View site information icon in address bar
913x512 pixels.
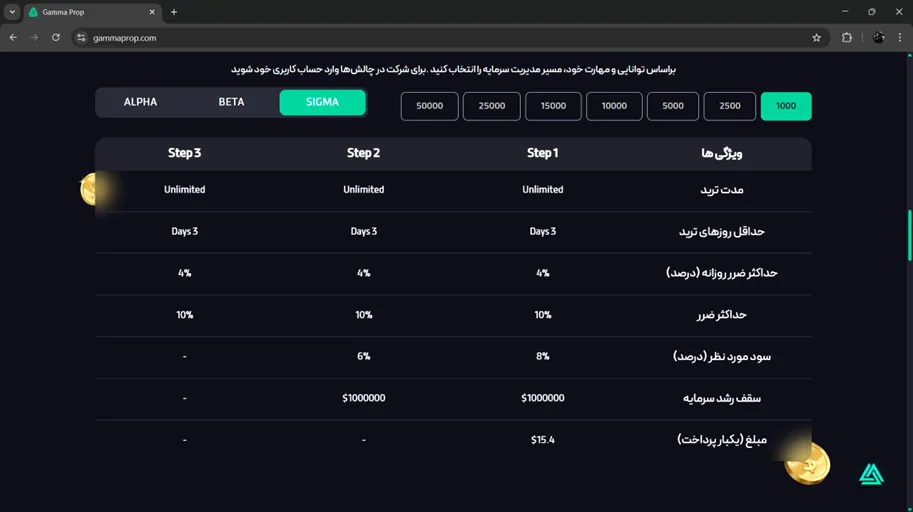(x=81, y=38)
